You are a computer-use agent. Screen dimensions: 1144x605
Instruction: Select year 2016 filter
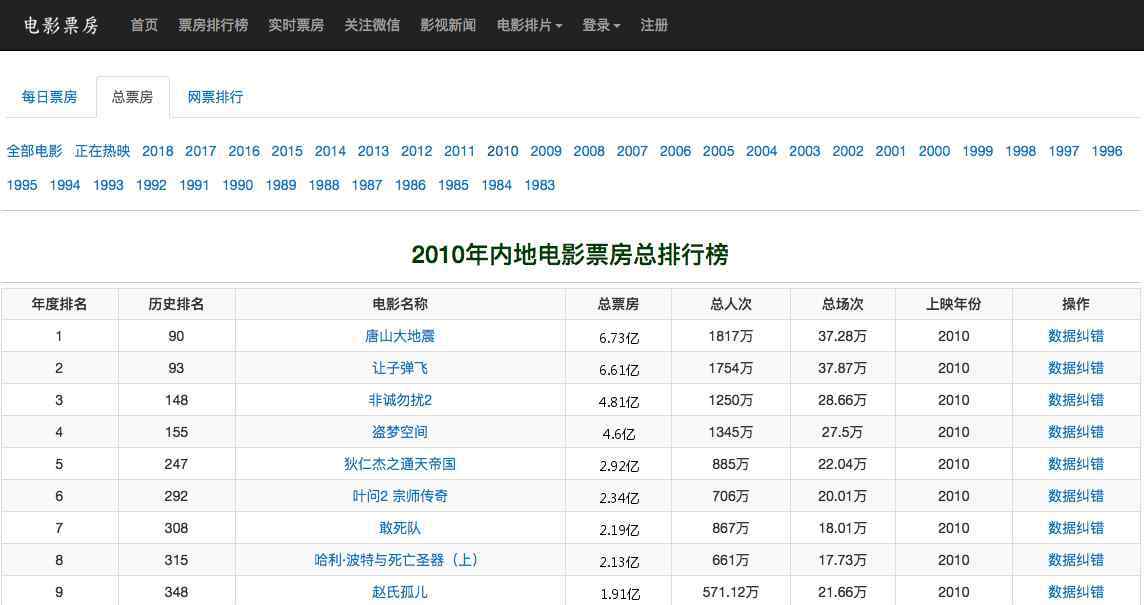[x=244, y=151]
